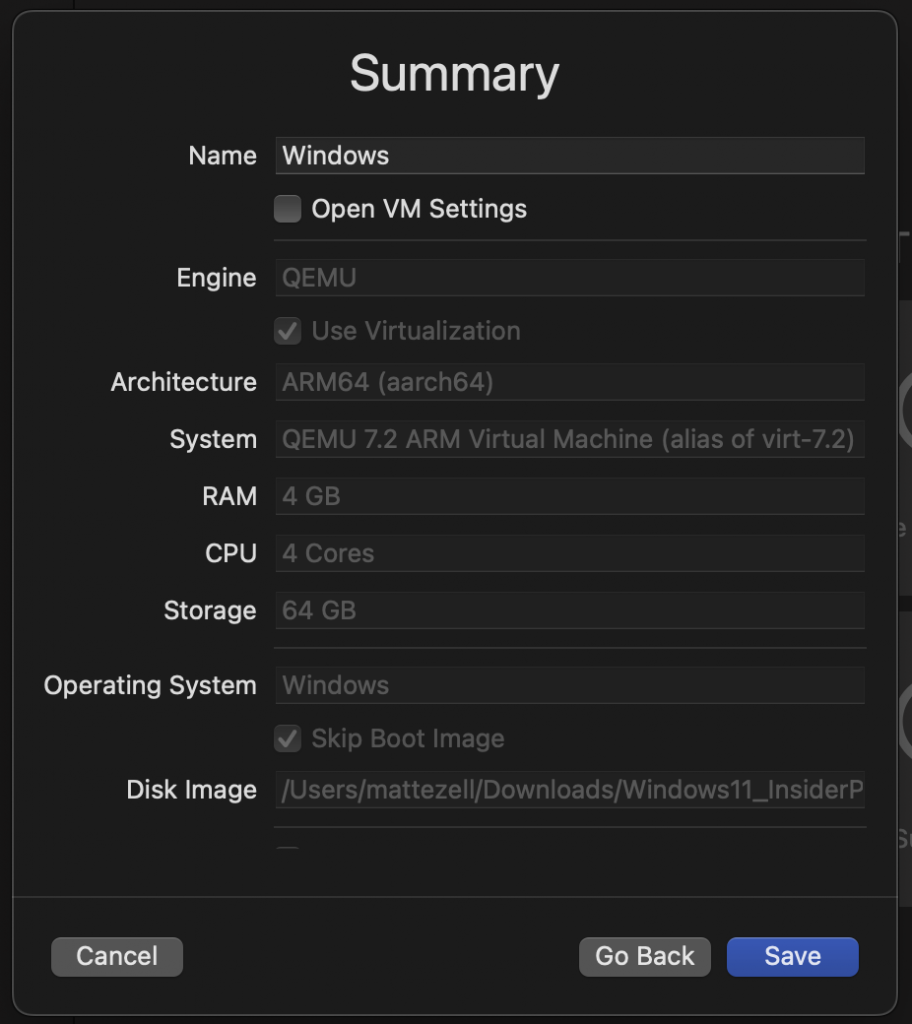Image resolution: width=912 pixels, height=1024 pixels.
Task: Click the partially hidden checkbox below Disk Image
Action: click(288, 849)
